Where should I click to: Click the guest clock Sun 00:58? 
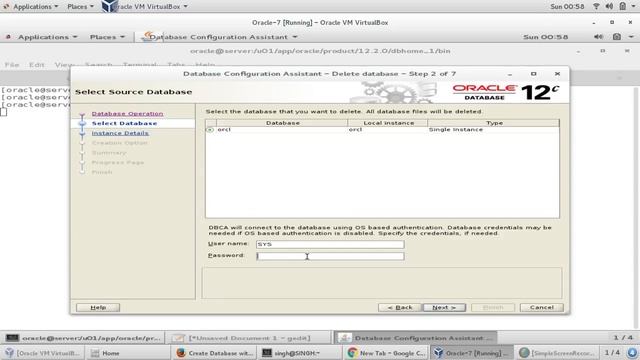[545, 37]
